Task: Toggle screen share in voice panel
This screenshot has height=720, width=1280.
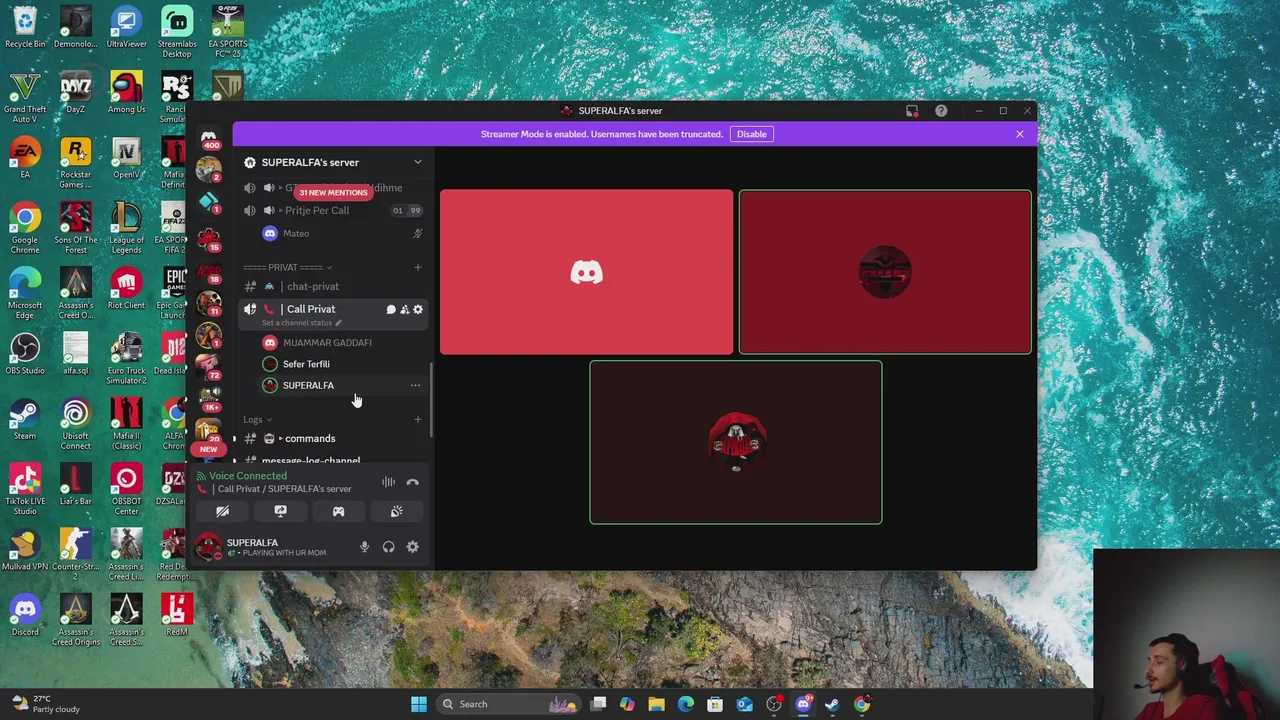Action: point(280,511)
